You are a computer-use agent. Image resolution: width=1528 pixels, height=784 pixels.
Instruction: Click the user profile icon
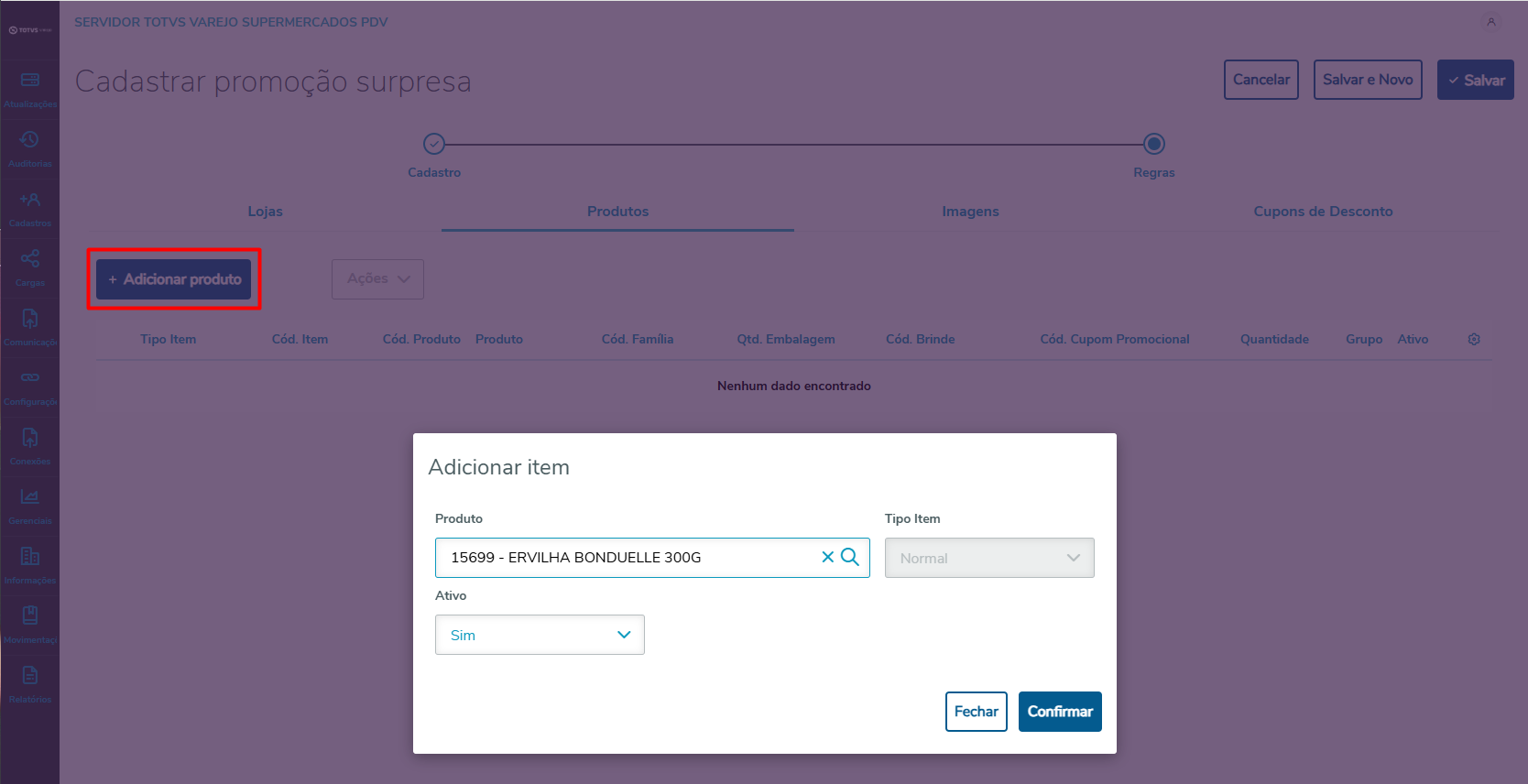point(1491,22)
